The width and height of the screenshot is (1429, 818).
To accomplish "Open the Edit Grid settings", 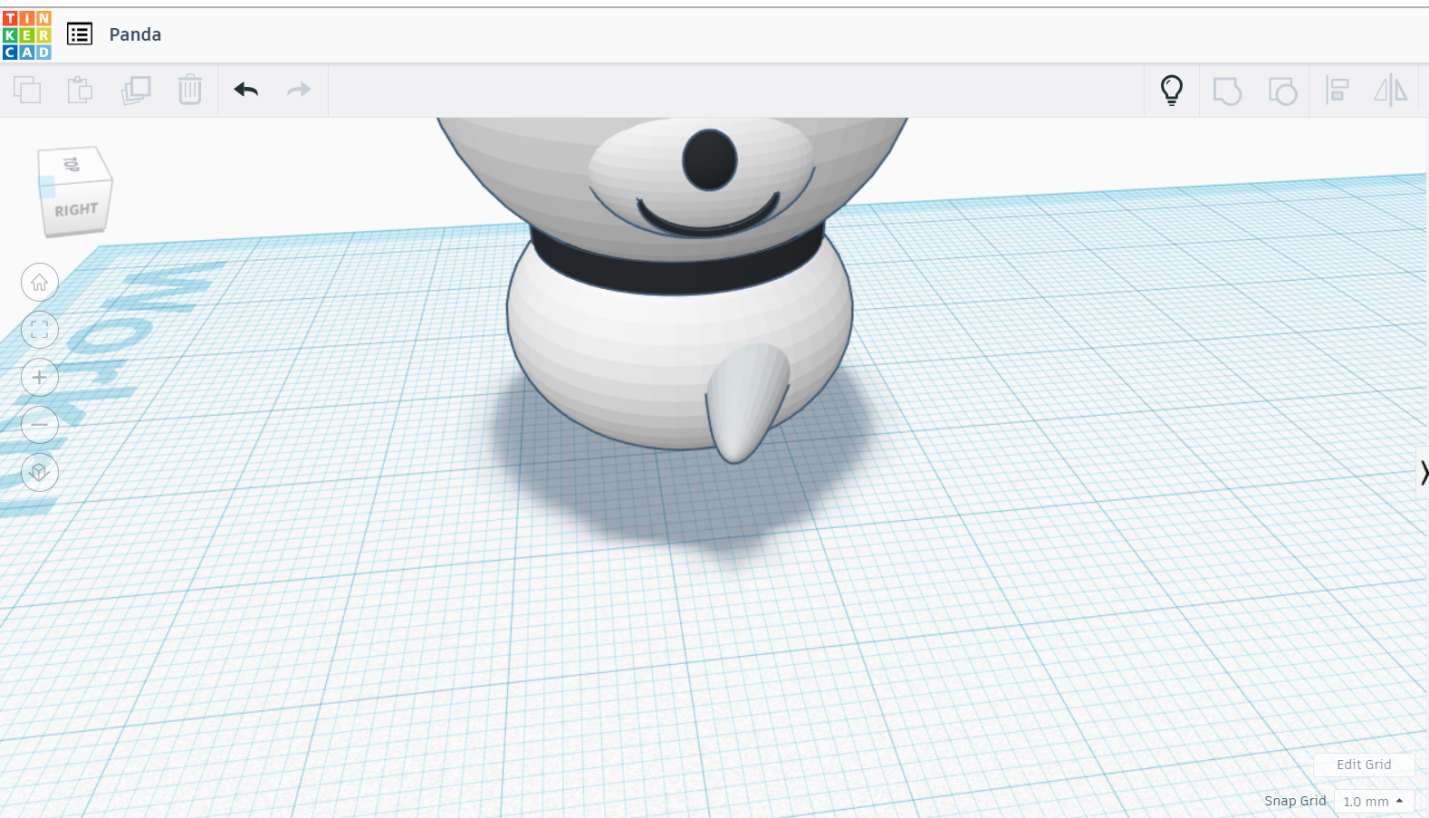I will pos(1364,765).
